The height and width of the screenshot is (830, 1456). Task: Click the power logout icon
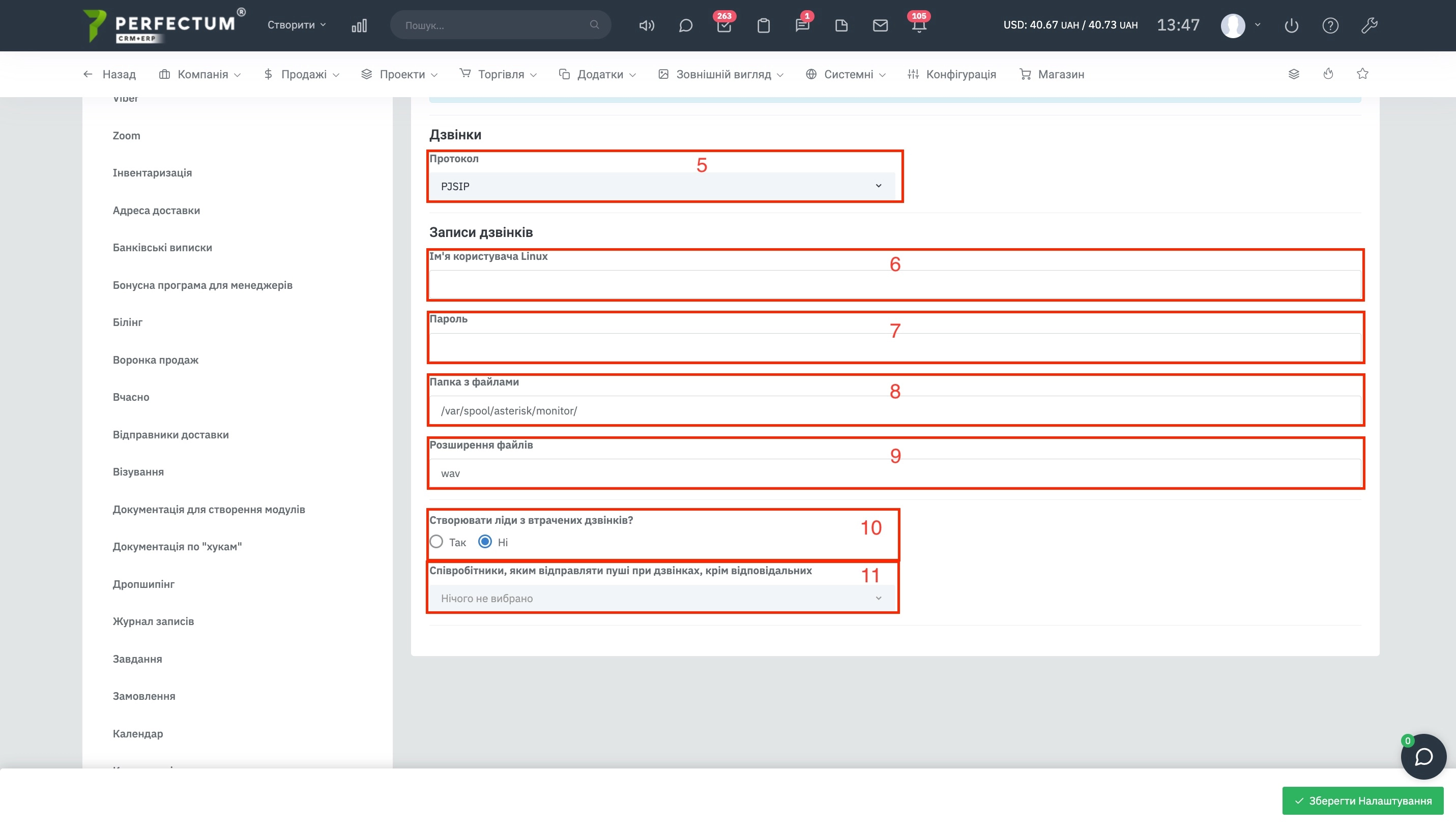coord(1291,25)
